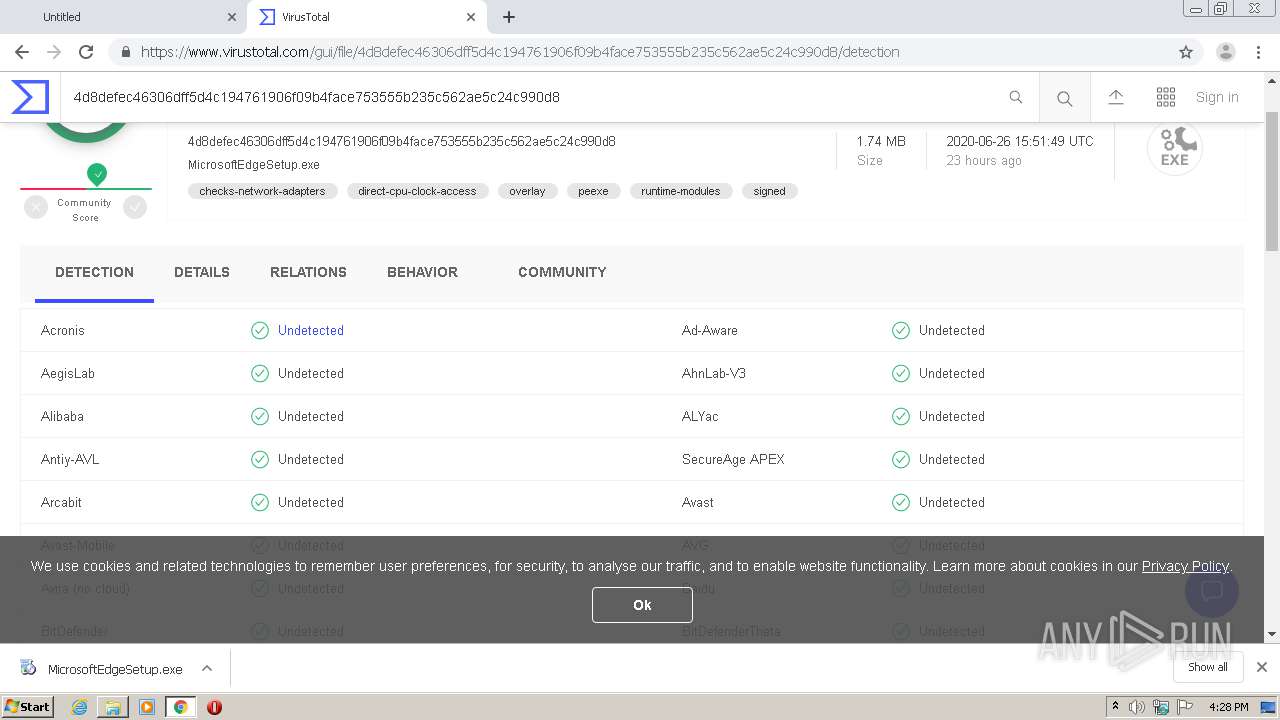Screen dimensions: 1280x720
Task: Open the COMMUNITY tab
Action: pos(562,272)
